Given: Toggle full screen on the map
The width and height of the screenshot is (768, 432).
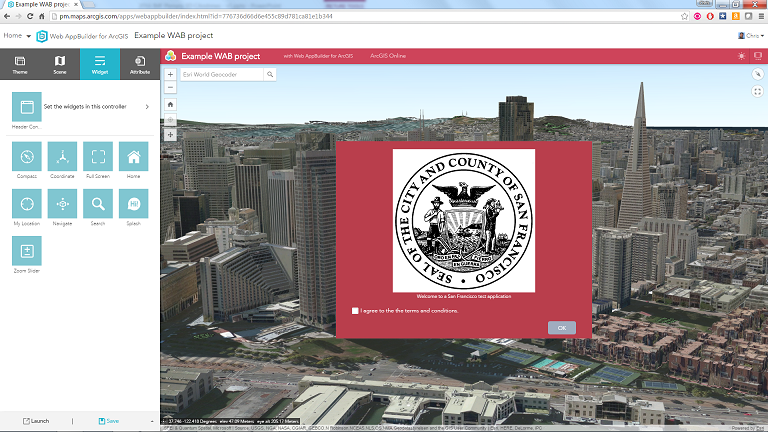Looking at the screenshot, I should (x=758, y=91).
